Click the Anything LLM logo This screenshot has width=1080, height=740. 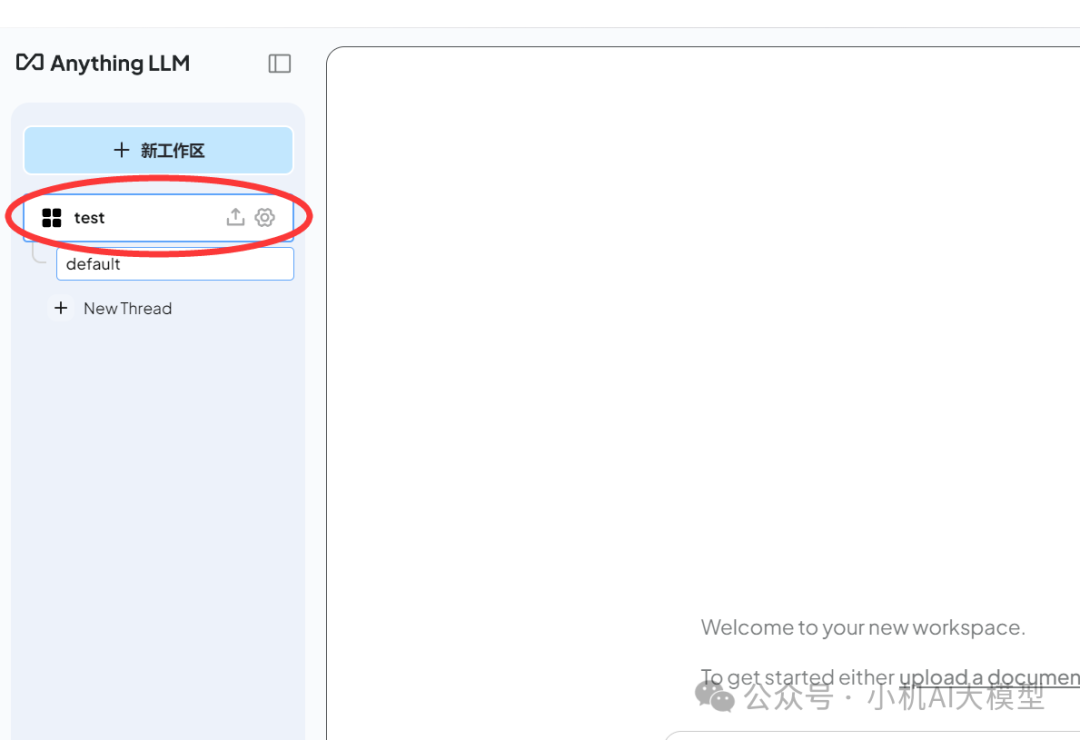(x=103, y=63)
